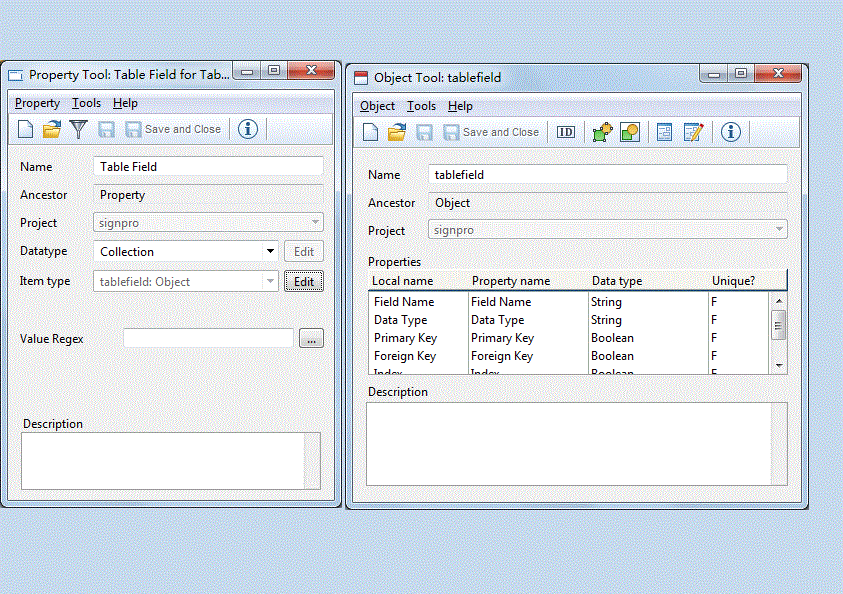Click the green square with nodes icon
The height and width of the screenshot is (594, 843).
[601, 132]
